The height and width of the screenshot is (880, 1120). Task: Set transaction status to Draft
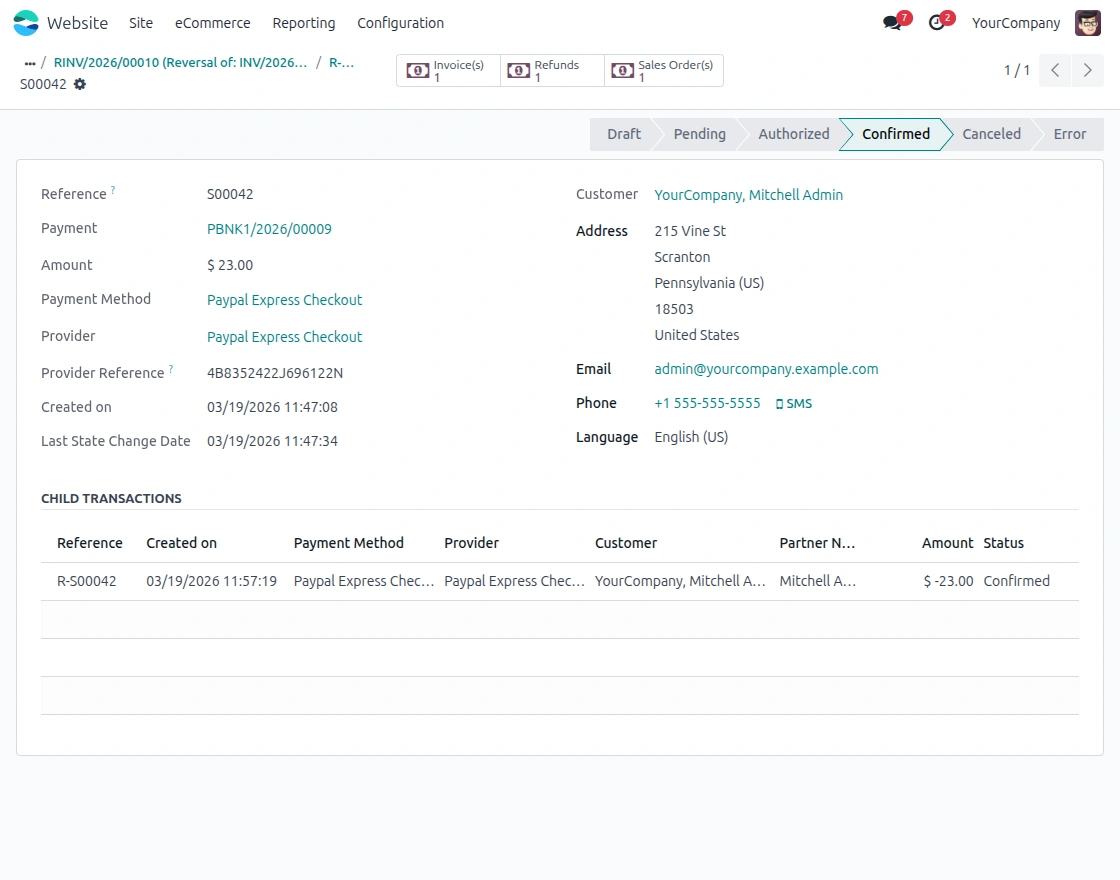pyautogui.click(x=623, y=133)
